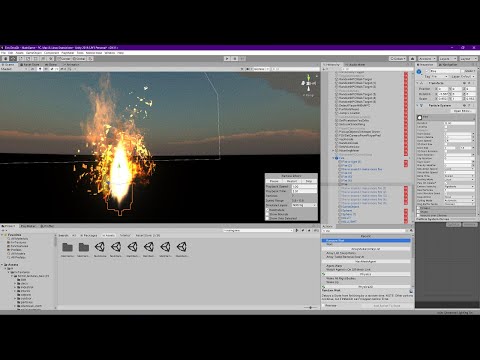Open the PlayMaker menu

point(68,53)
